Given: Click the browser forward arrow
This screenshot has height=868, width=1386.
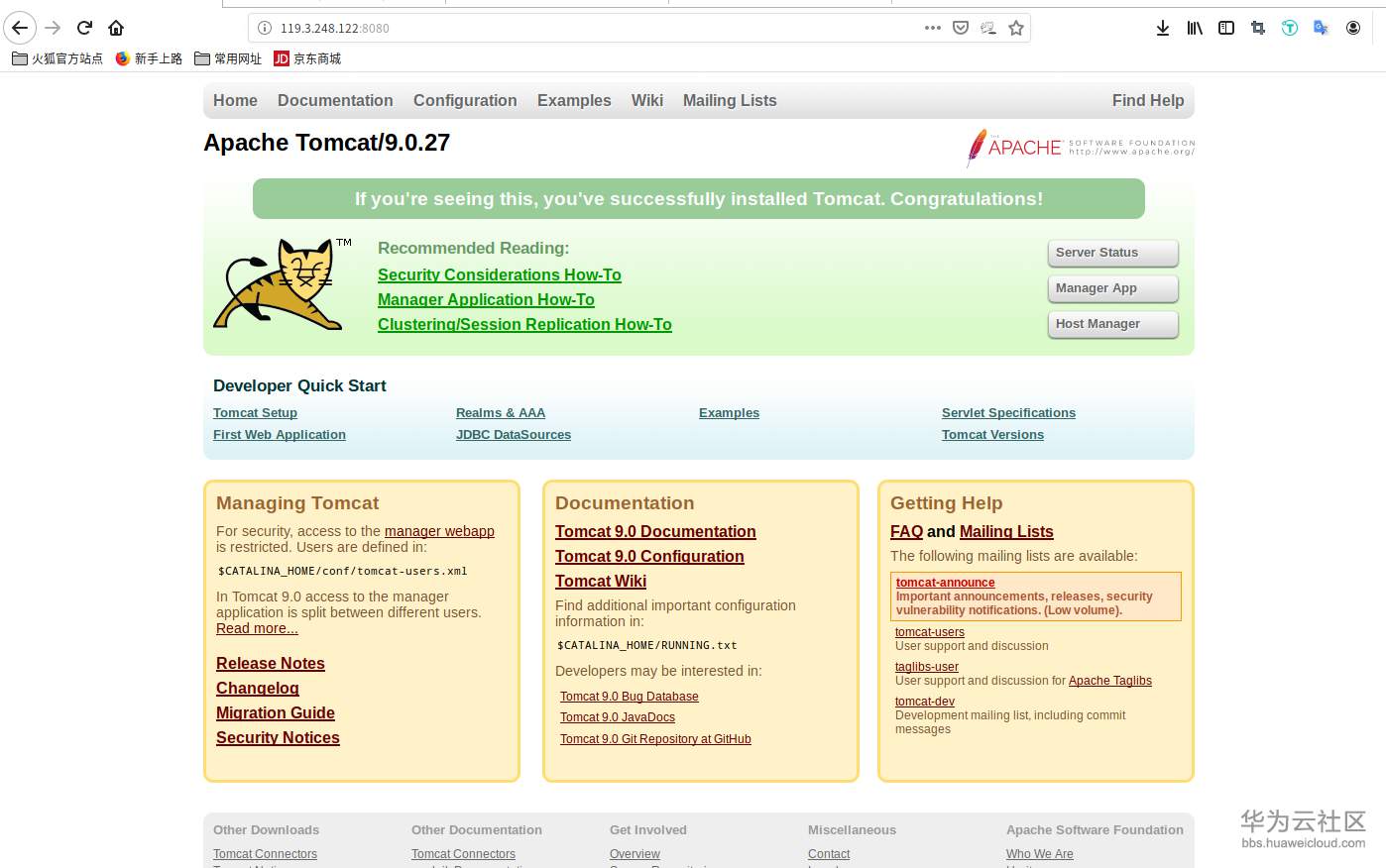Looking at the screenshot, I should coord(54,28).
